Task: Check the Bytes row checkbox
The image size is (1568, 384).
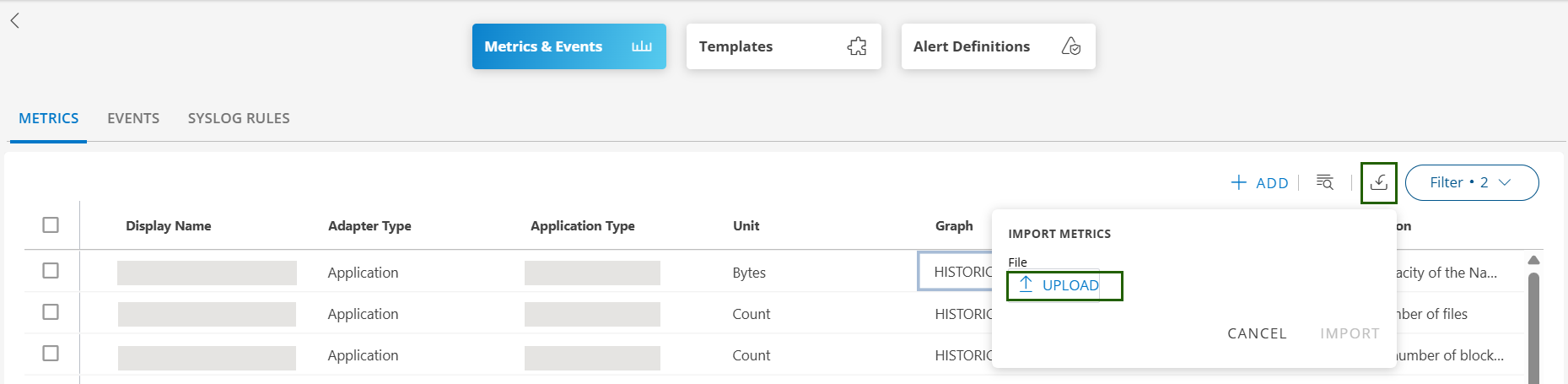Action: pos(51,271)
